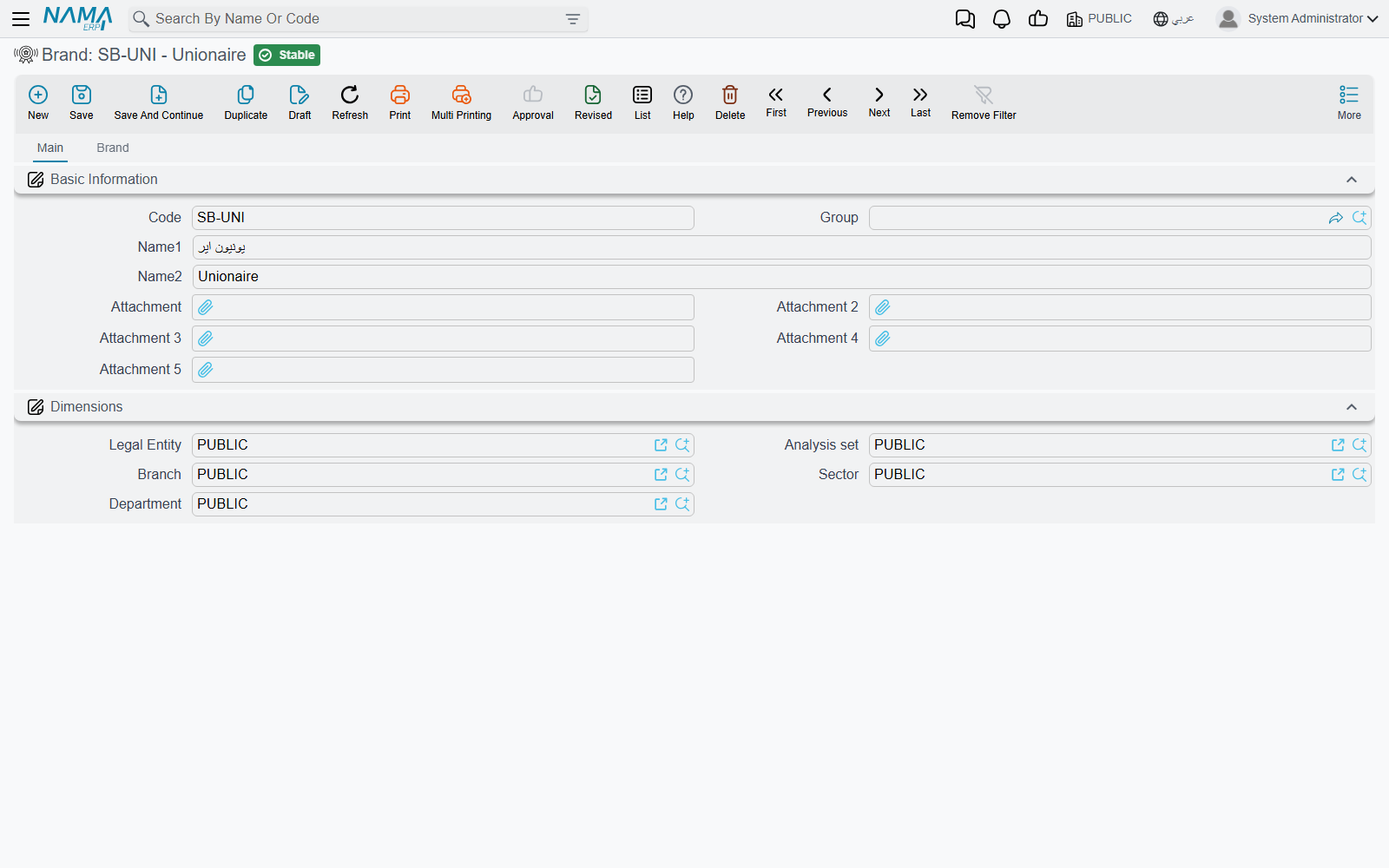The width and height of the screenshot is (1389, 868).
Task: Refresh the record
Action: (x=350, y=102)
